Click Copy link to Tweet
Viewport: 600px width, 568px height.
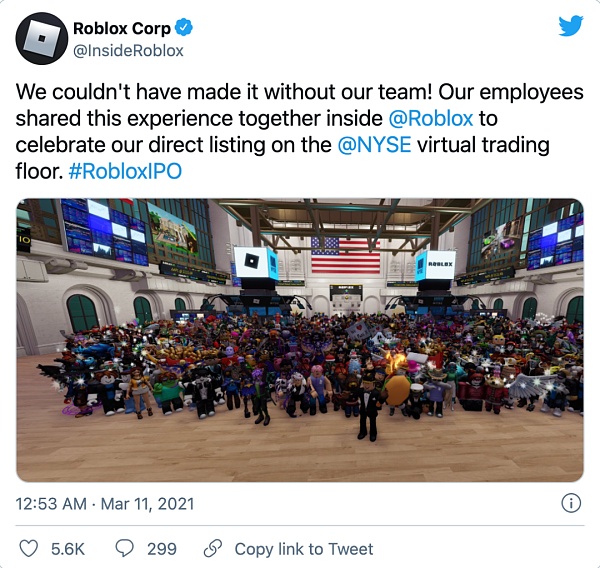303,548
